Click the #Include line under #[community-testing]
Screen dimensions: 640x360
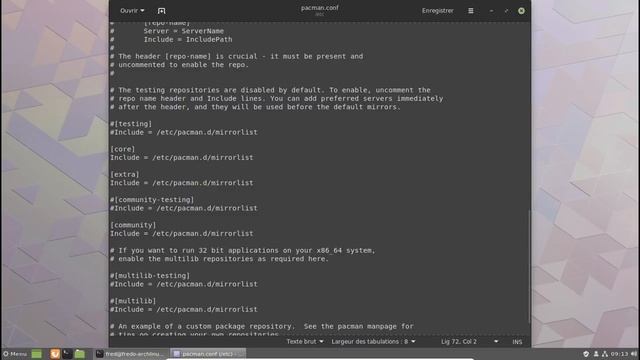tap(184, 208)
